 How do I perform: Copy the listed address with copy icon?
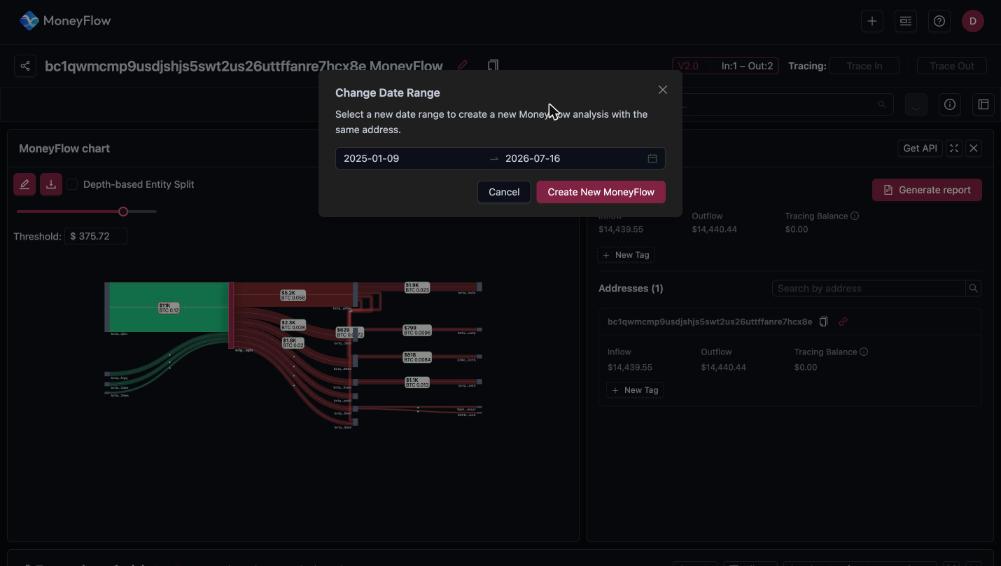[824, 322]
